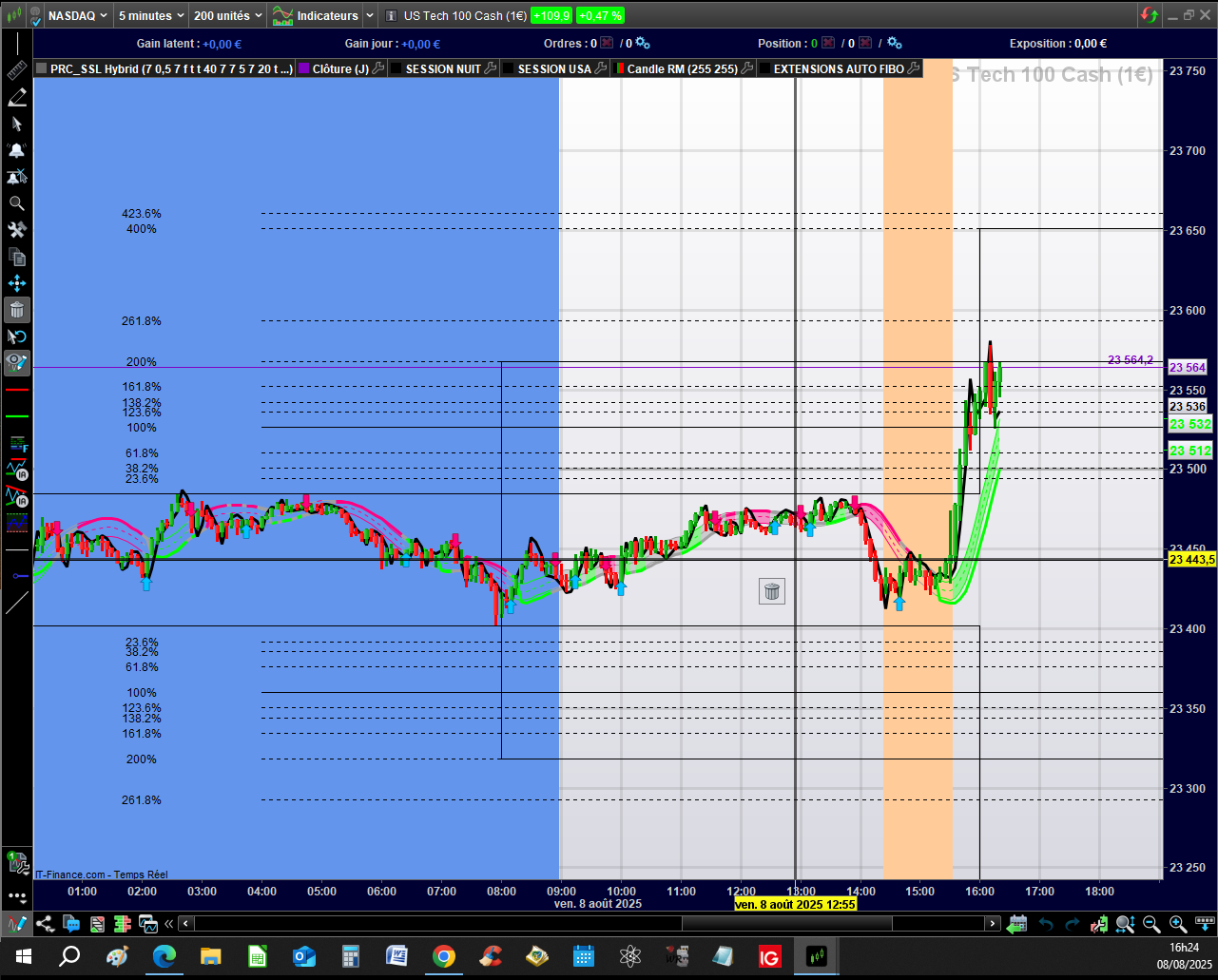This screenshot has width=1218, height=980.
Task: Click the green horizontal line color tool
Action: click(x=17, y=416)
